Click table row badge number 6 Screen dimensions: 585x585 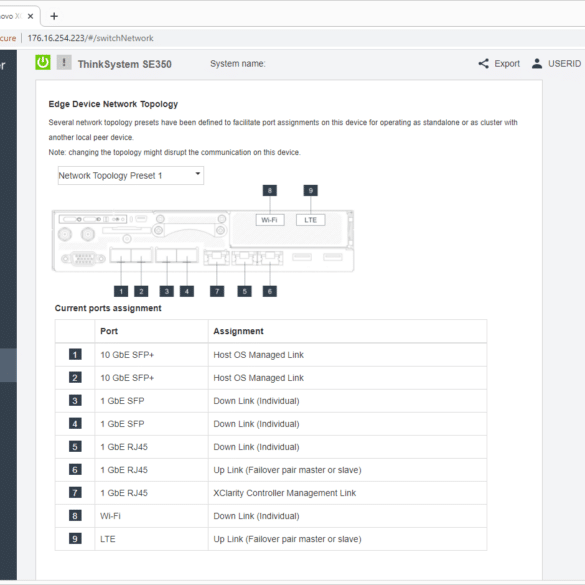75,470
